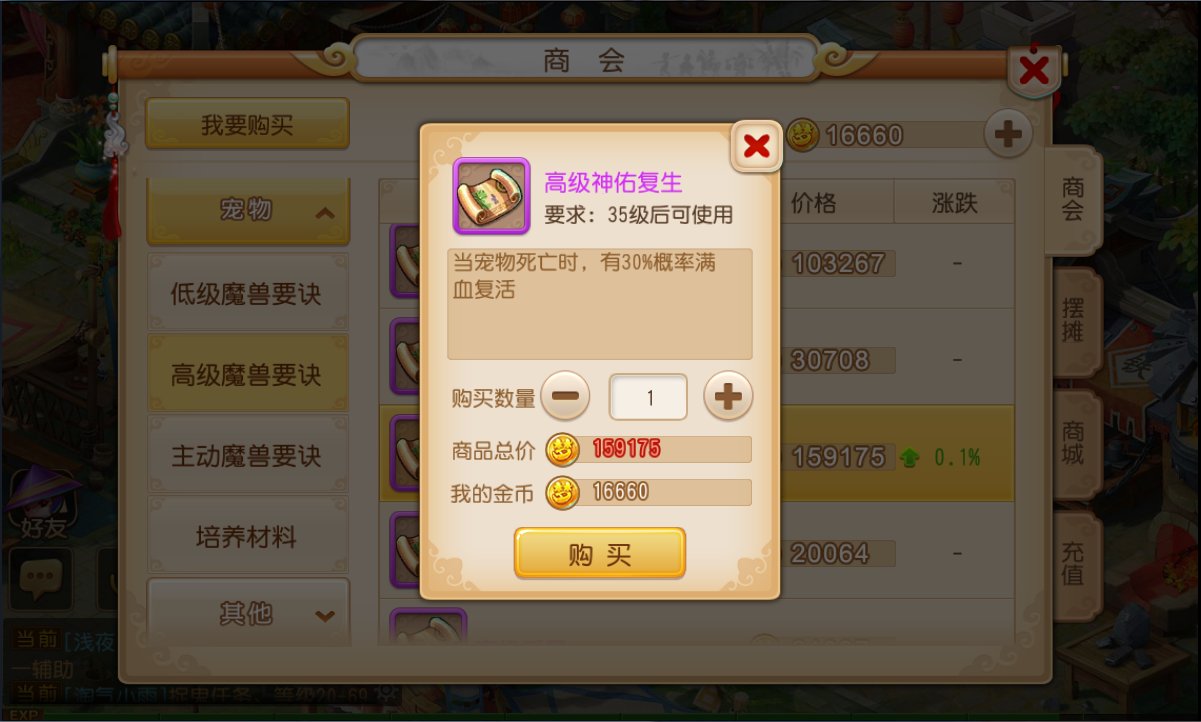Add gold coins with top plus icon

tap(1008, 135)
